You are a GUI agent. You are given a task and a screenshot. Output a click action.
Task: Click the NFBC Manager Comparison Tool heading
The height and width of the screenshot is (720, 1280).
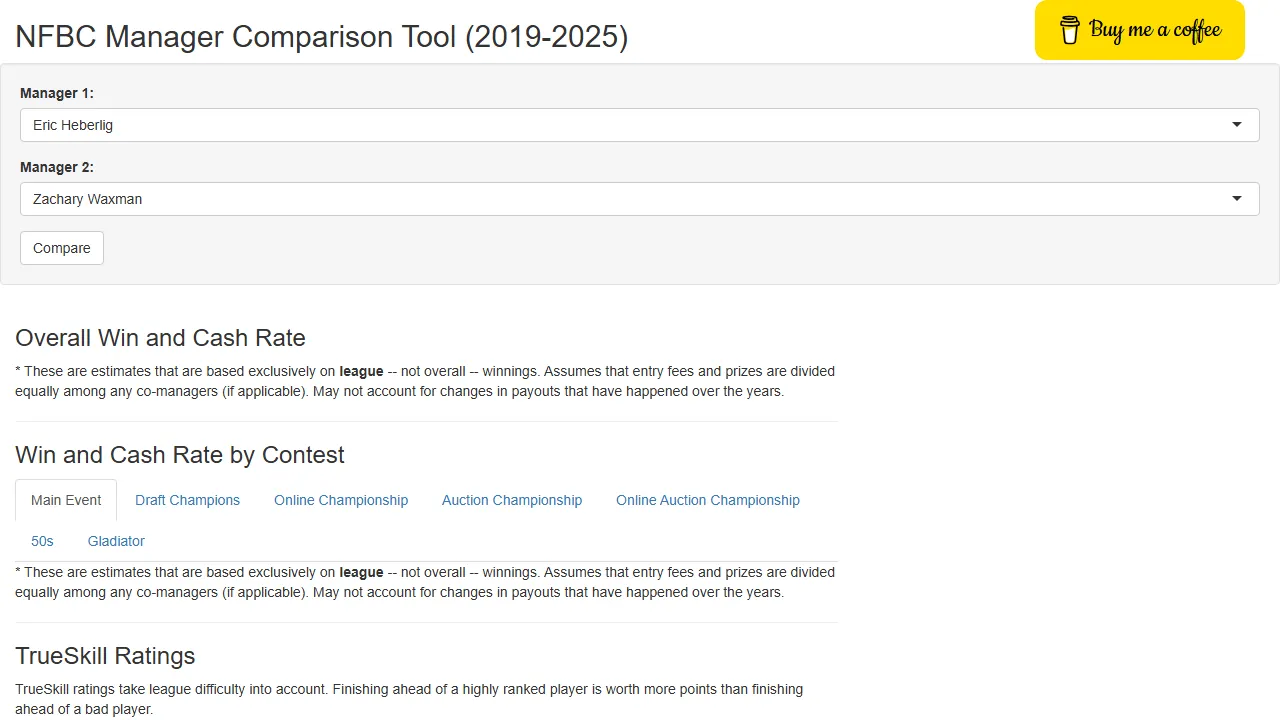tap(321, 36)
